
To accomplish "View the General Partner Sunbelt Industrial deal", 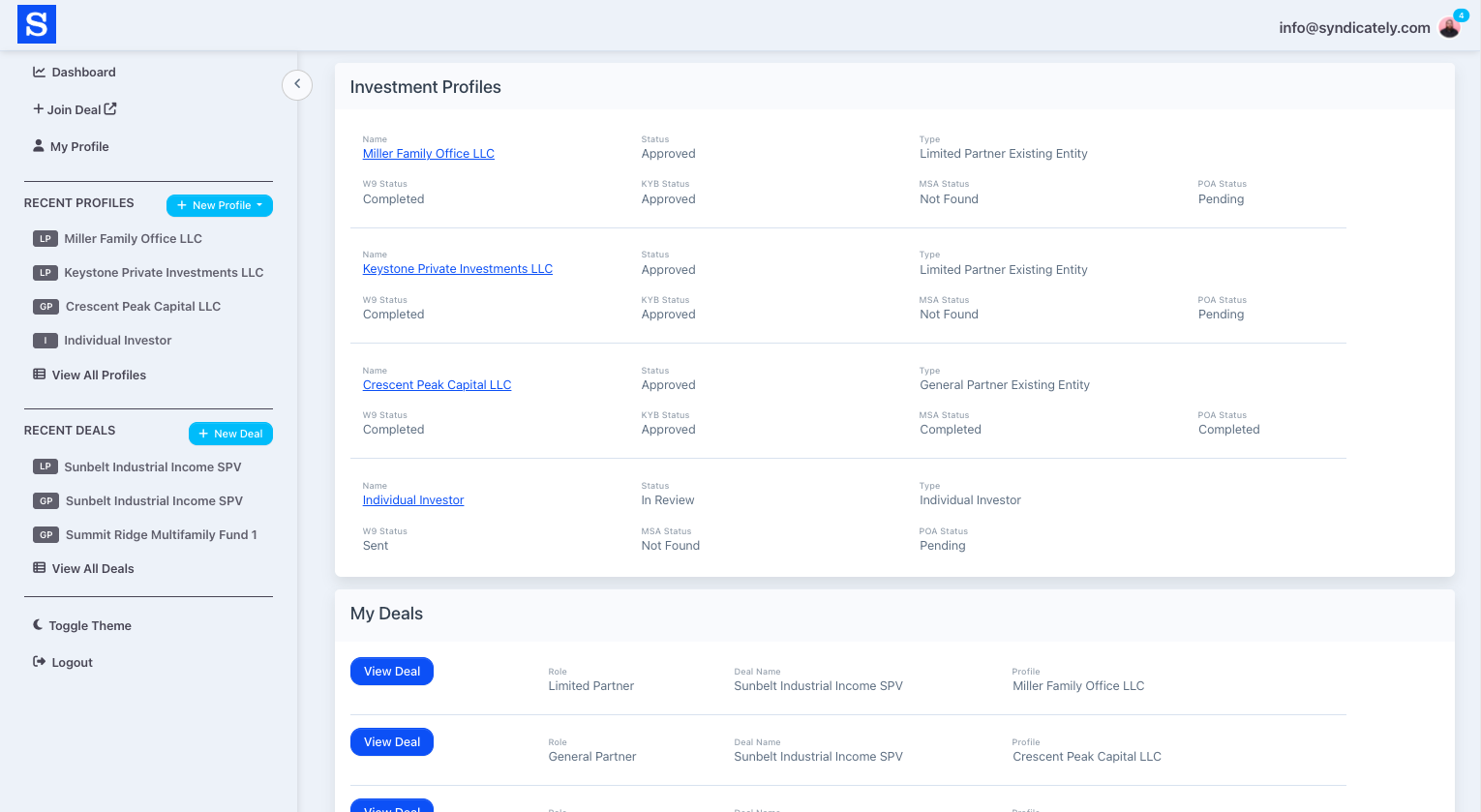I will pyautogui.click(x=392, y=742).
